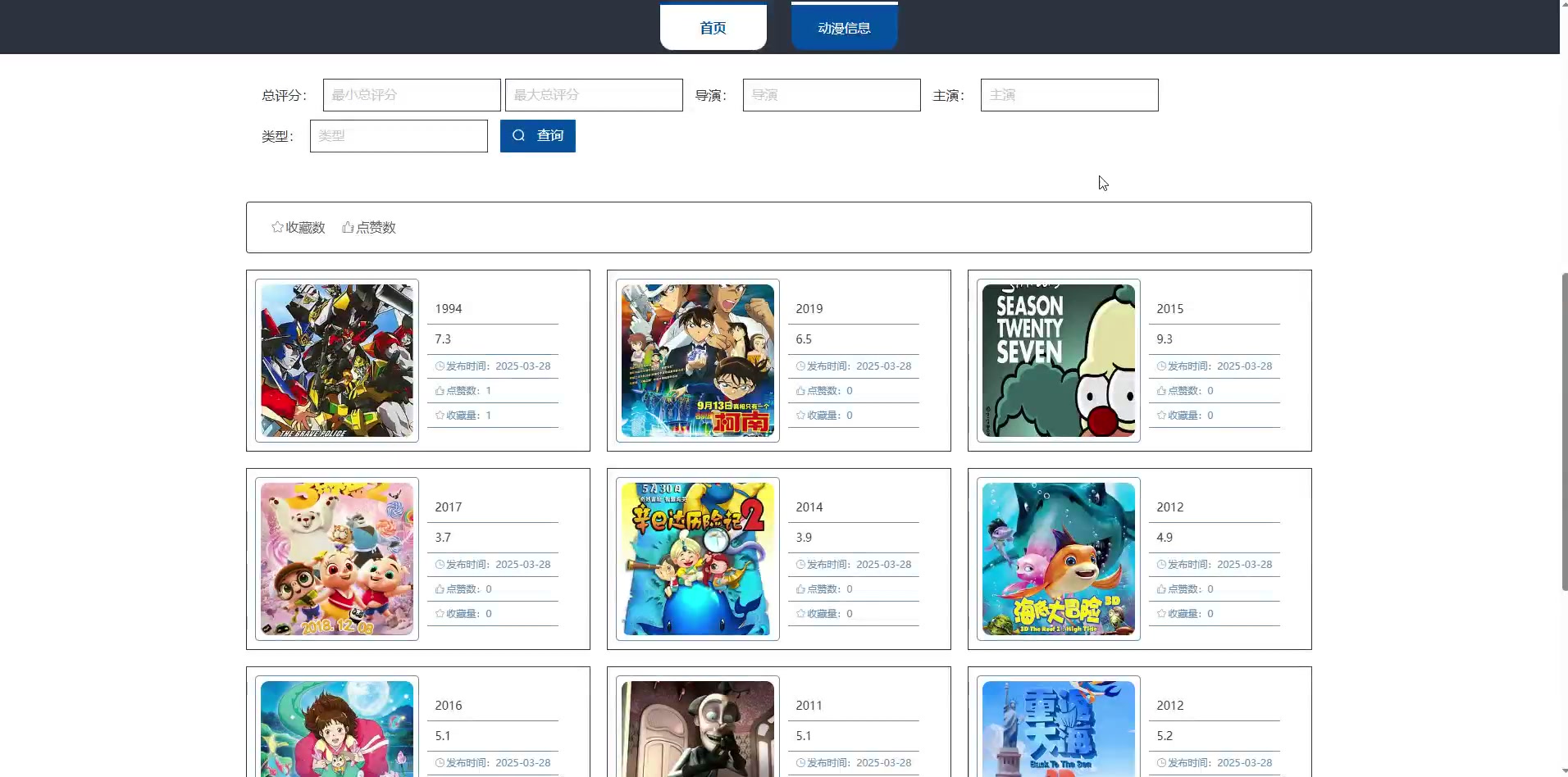
Task: Click the year text "2015"
Action: pyautogui.click(x=1170, y=309)
